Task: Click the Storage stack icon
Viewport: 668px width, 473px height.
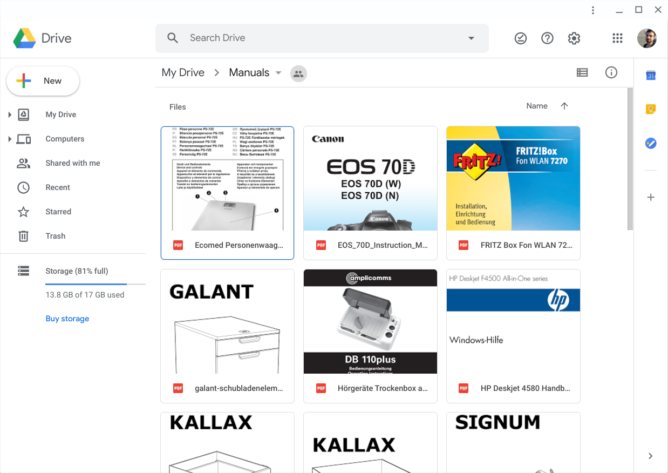Action: [23, 271]
